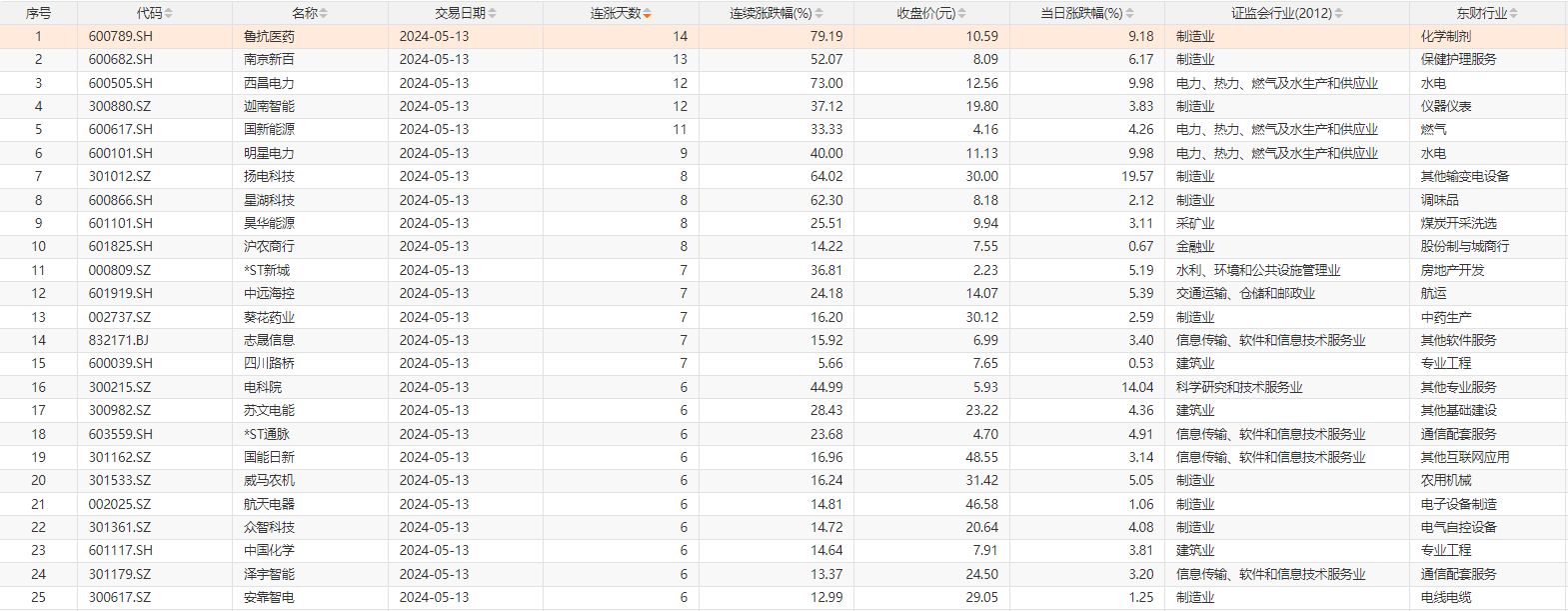The image size is (1568, 611).
Task: Click the sort arrows next to 名称
Action: [323, 13]
